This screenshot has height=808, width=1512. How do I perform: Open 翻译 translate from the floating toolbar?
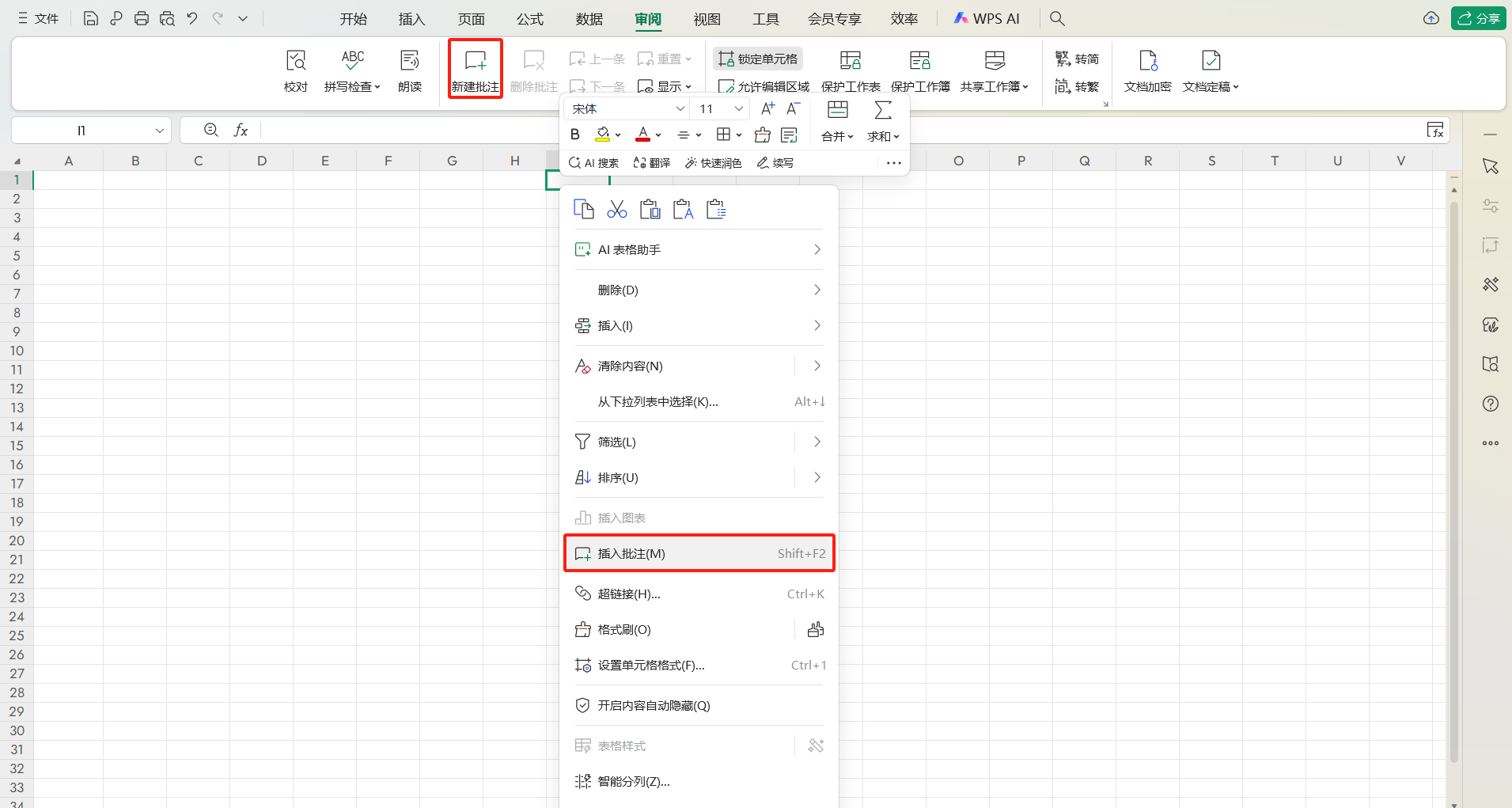(651, 162)
